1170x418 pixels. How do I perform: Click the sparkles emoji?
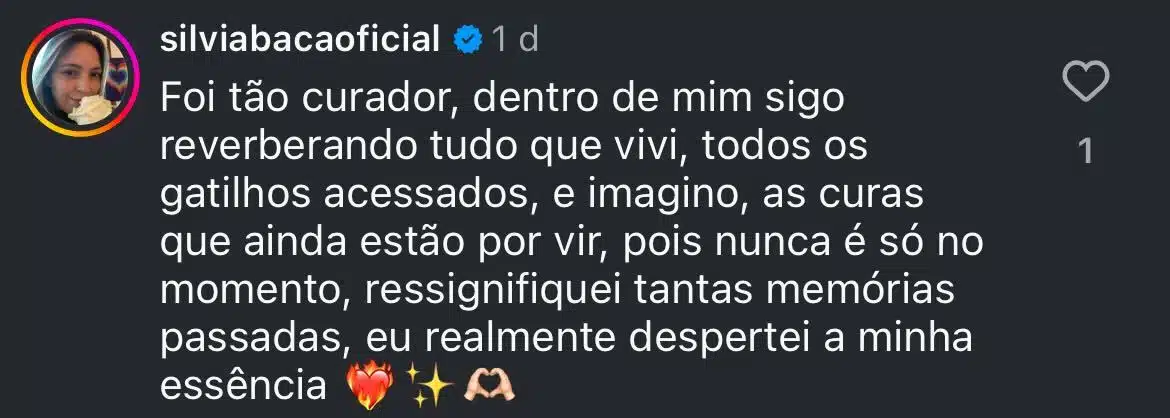(x=430, y=383)
